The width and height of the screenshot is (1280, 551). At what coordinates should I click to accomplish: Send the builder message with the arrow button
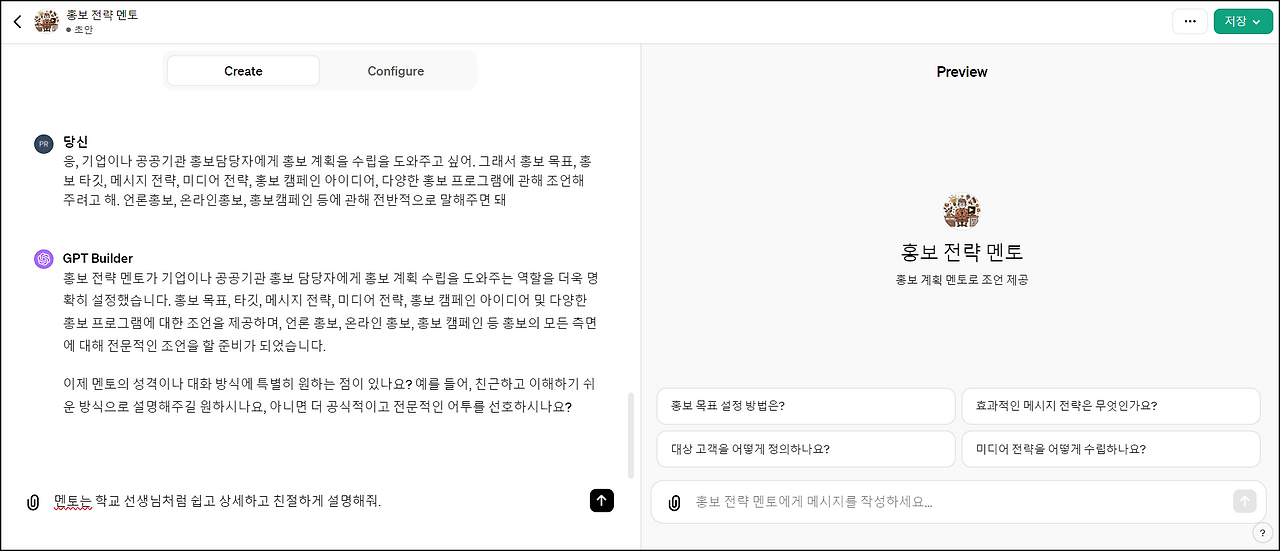(601, 501)
